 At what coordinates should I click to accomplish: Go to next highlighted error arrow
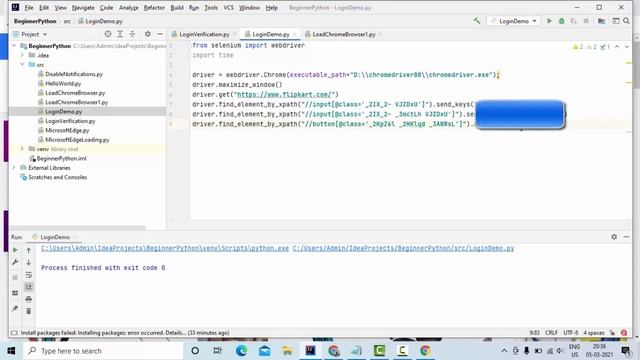pyautogui.click(x=627, y=47)
